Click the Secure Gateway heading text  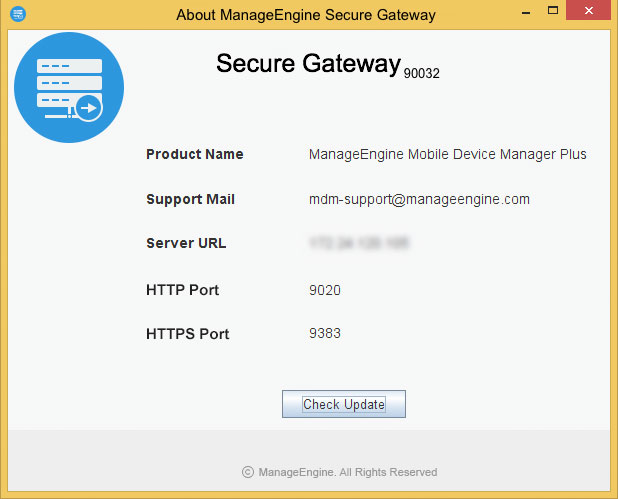308,64
